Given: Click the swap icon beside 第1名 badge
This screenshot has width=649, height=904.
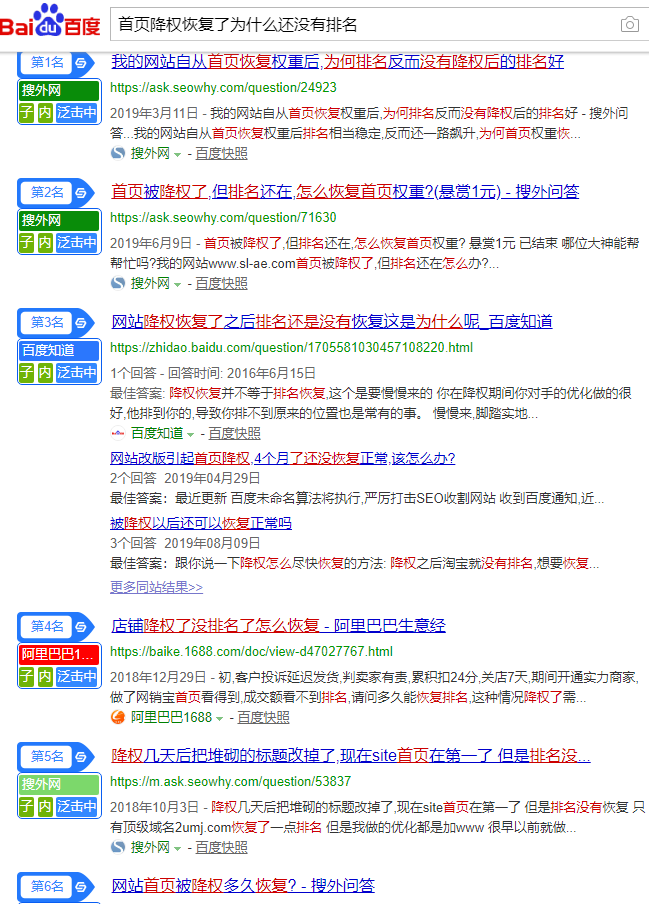Looking at the screenshot, I should pyautogui.click(x=81, y=63).
